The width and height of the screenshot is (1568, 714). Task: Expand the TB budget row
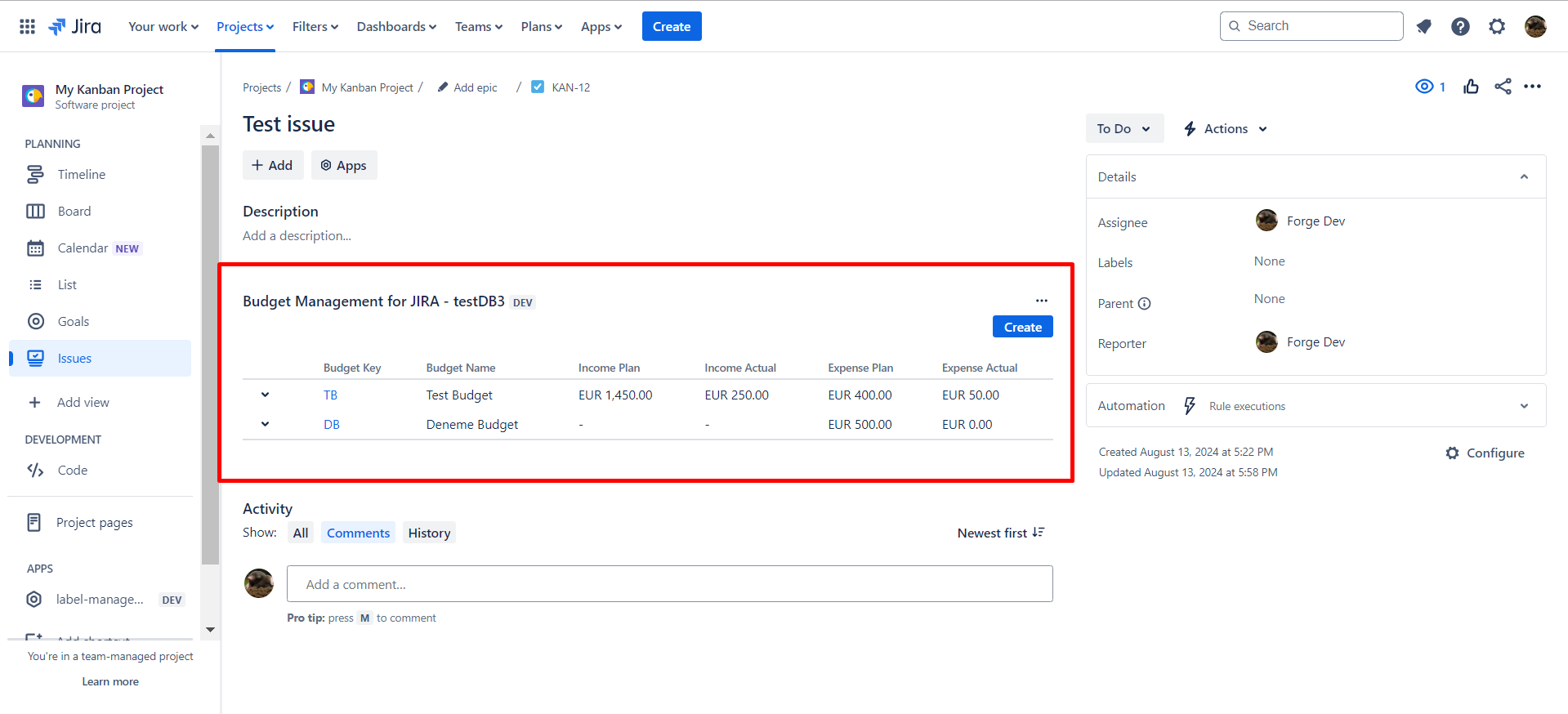265,395
